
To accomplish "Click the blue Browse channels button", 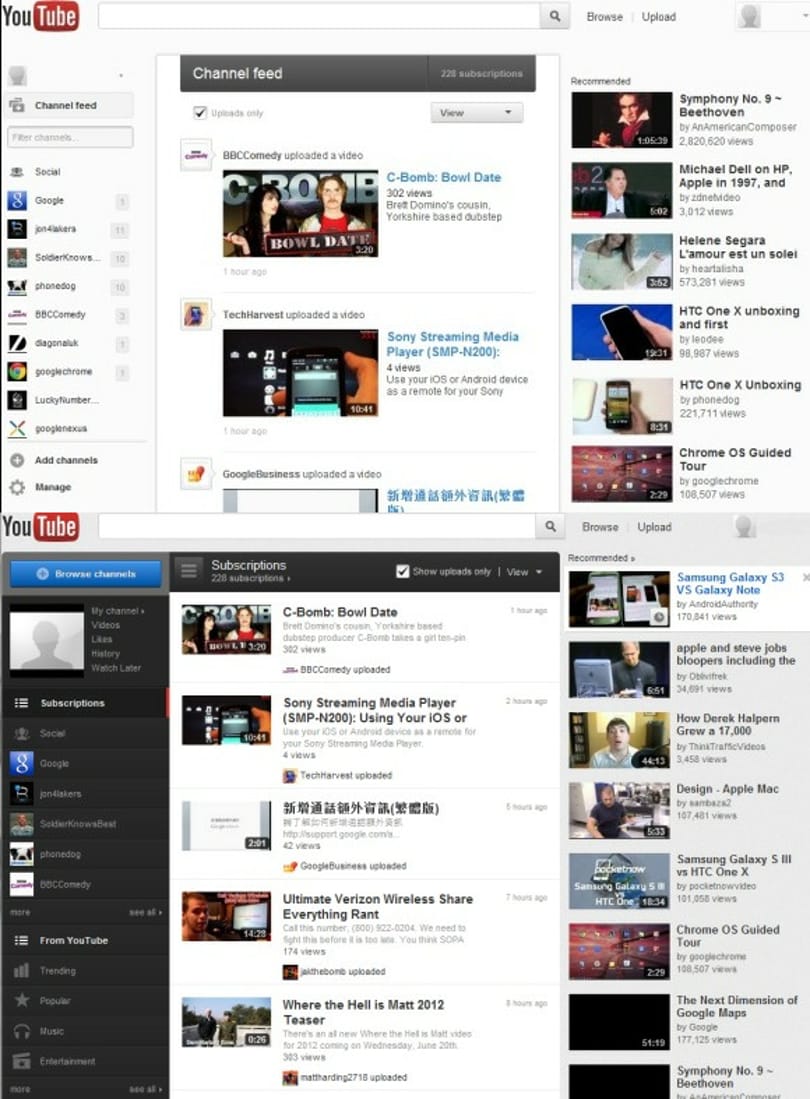I will [85, 574].
